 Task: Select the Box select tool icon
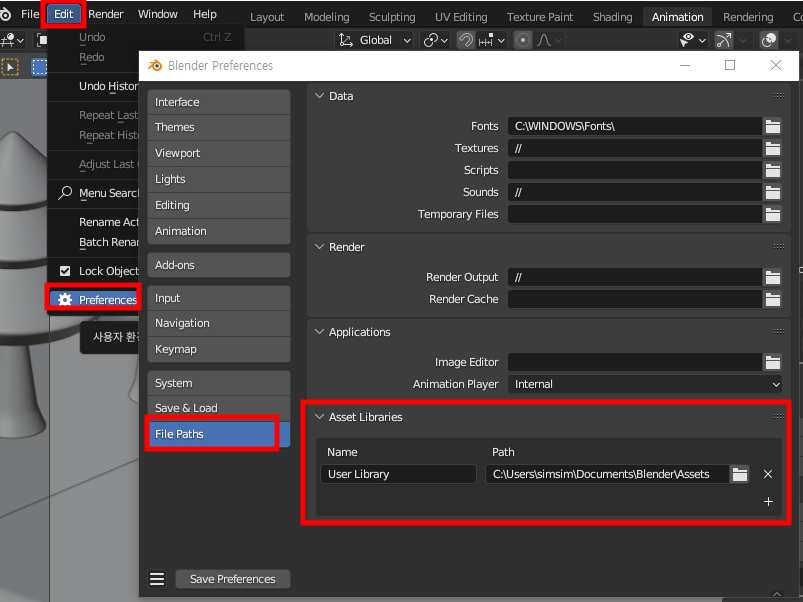coord(39,67)
